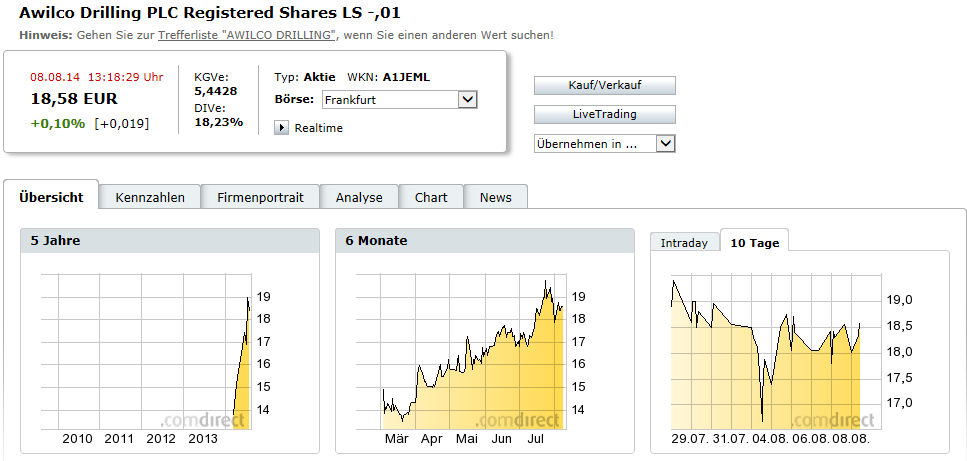The width and height of the screenshot is (967, 461).
Task: Switch to the Kennzahlen tab
Action: 150,197
